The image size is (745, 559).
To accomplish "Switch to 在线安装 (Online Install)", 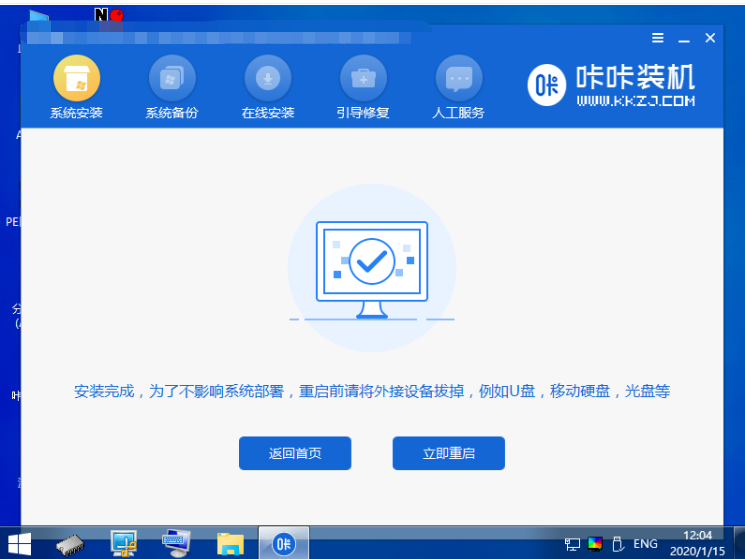I will tap(268, 78).
